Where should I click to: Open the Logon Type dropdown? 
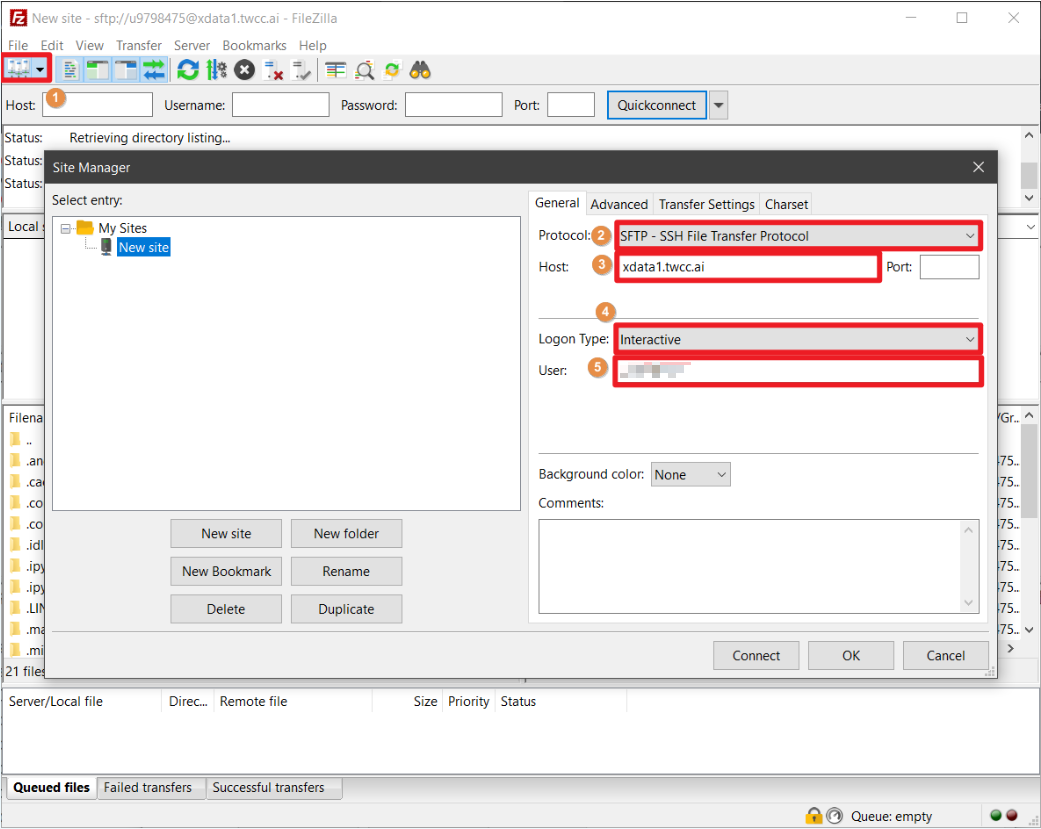(798, 339)
